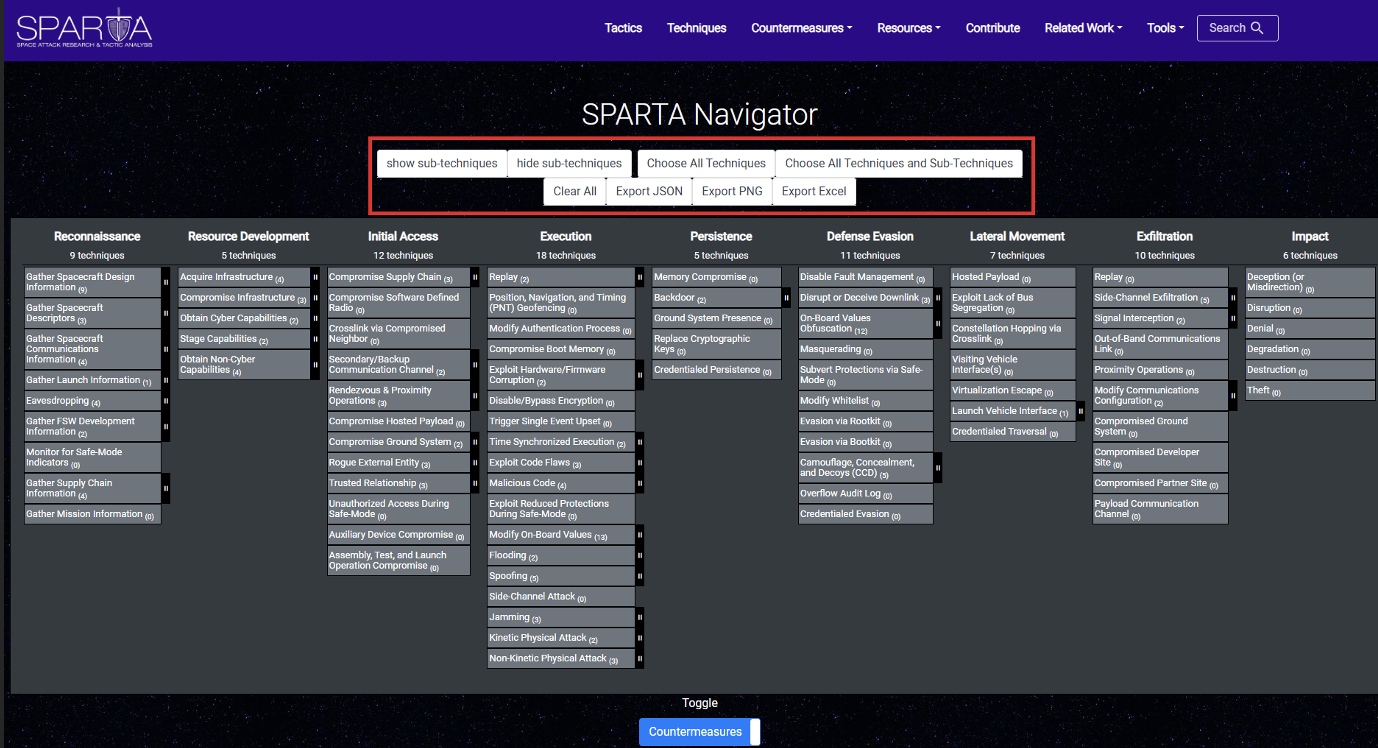
Task: Select Obtain Non-Cyber Capabilities technique
Action: coord(245,365)
